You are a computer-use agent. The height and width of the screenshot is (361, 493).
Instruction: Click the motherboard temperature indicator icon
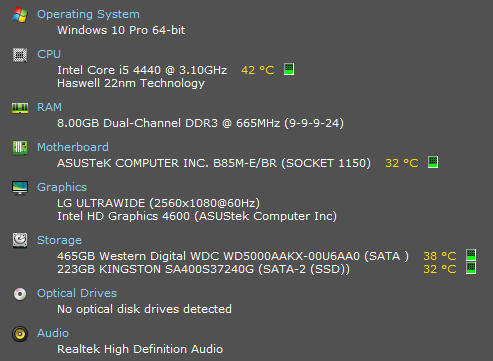coord(433,162)
